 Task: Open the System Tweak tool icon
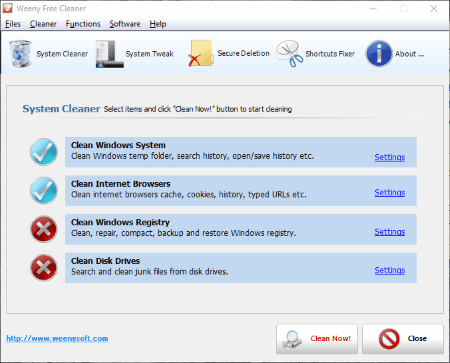click(x=110, y=54)
